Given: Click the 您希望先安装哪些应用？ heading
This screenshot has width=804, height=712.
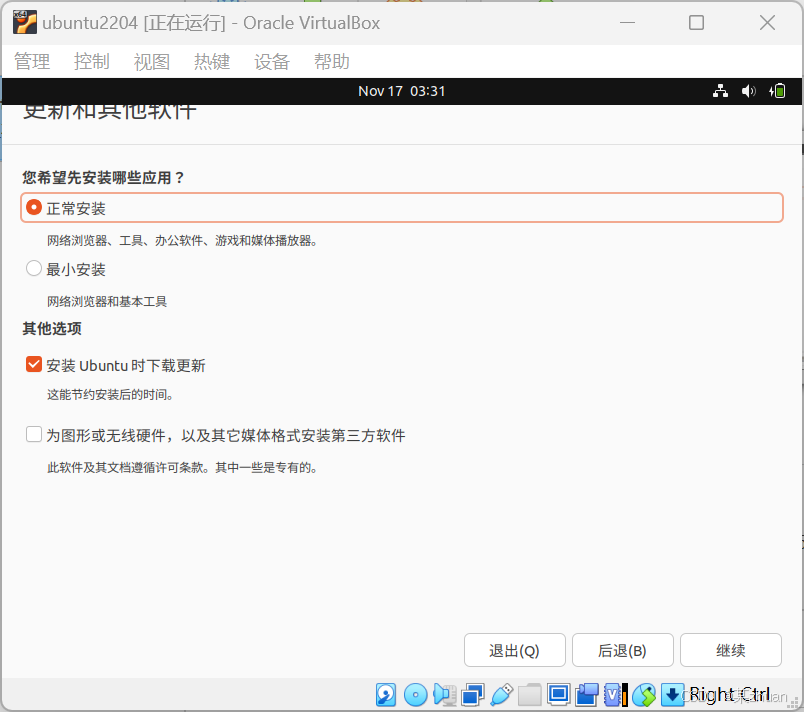Looking at the screenshot, I should 103,178.
